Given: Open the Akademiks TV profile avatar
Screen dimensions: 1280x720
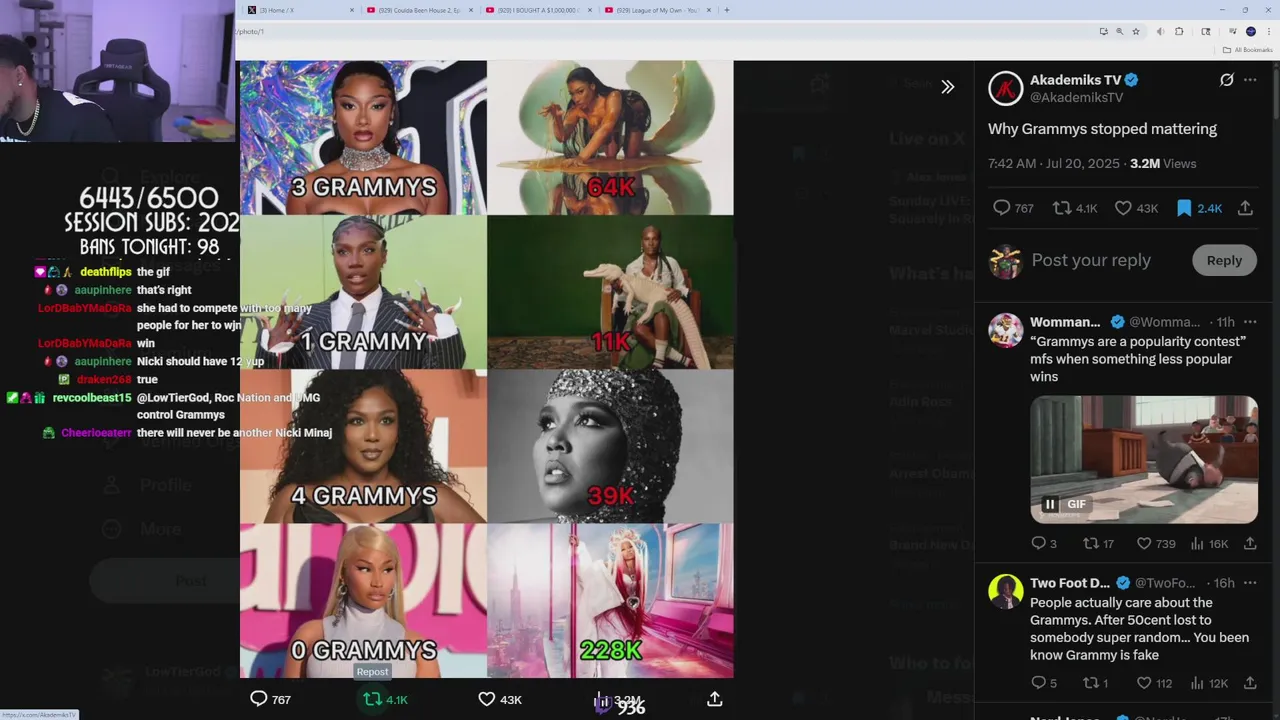Looking at the screenshot, I should pos(1005,88).
